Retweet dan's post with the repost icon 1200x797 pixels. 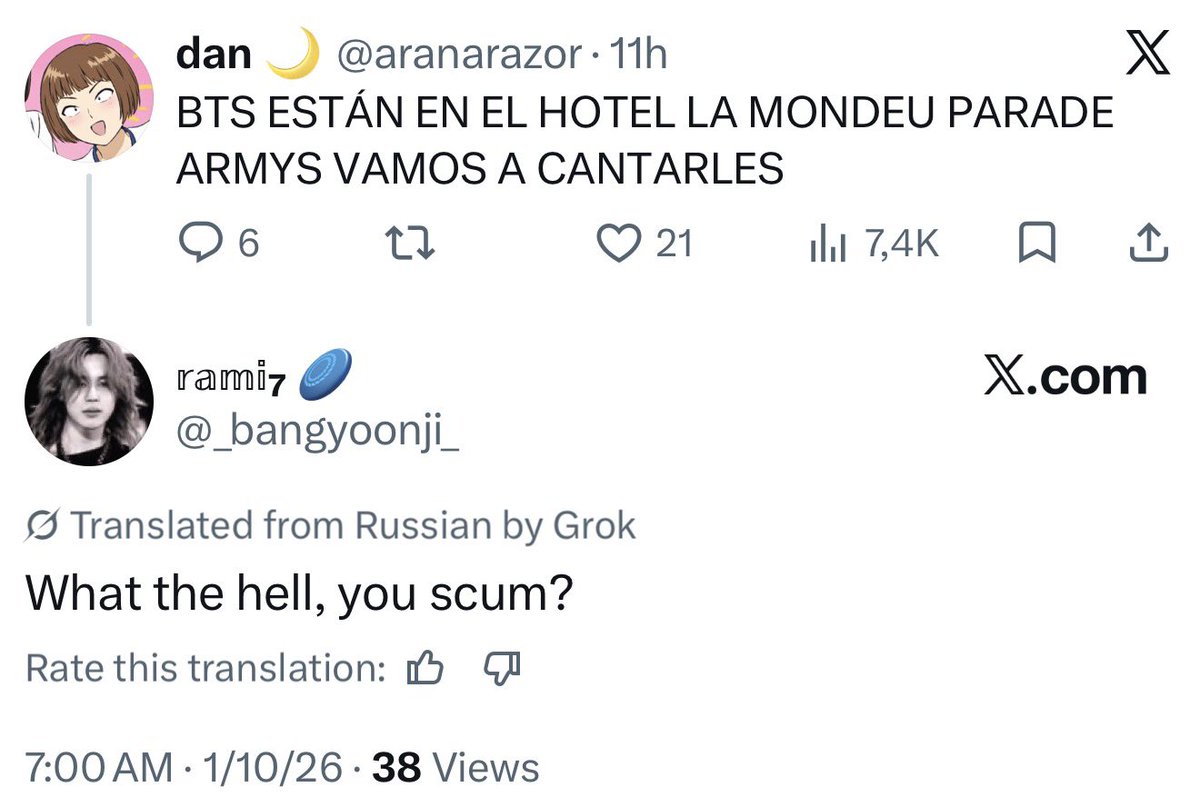tap(412, 243)
